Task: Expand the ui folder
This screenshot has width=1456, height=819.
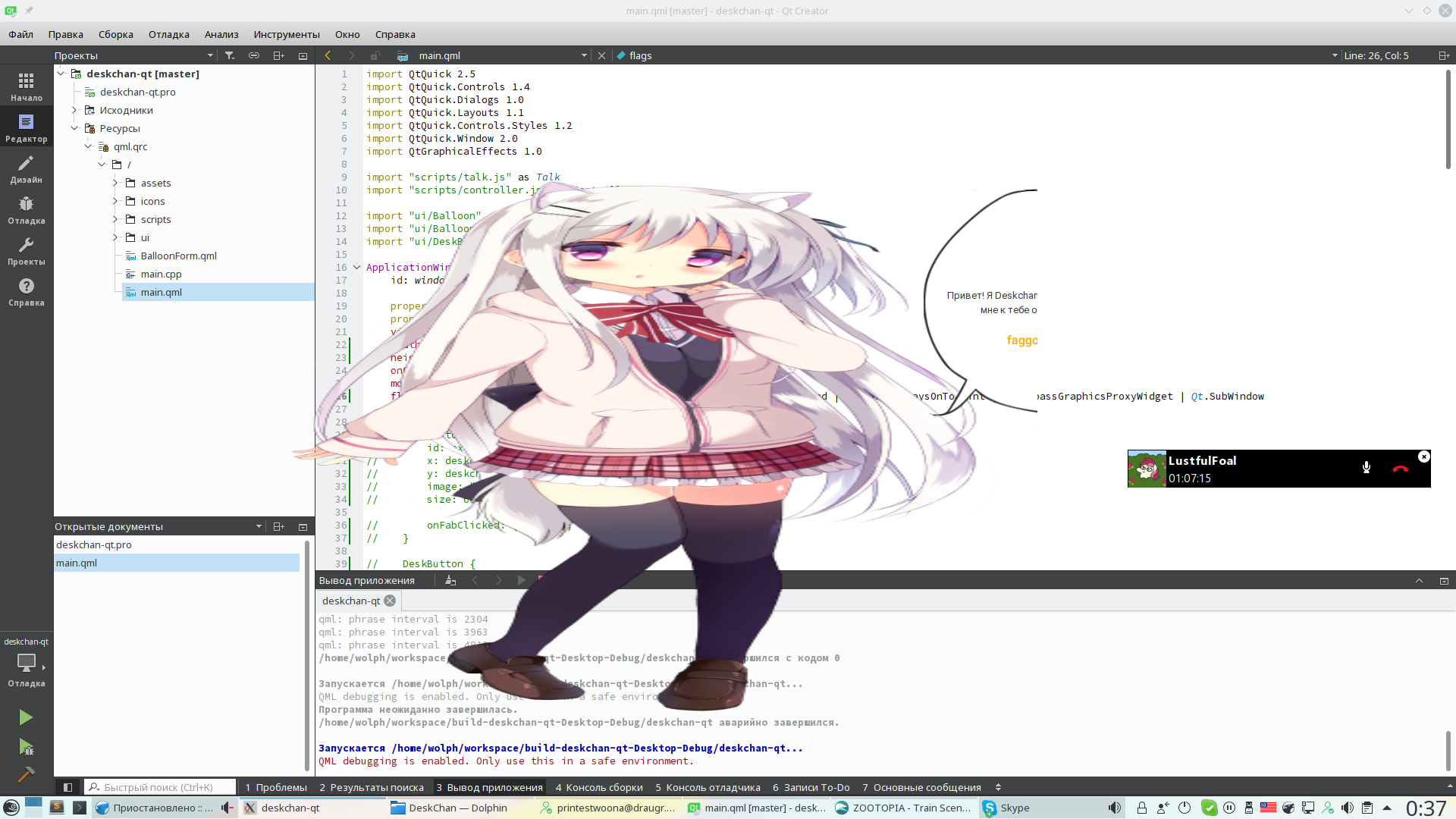Action: click(x=115, y=237)
